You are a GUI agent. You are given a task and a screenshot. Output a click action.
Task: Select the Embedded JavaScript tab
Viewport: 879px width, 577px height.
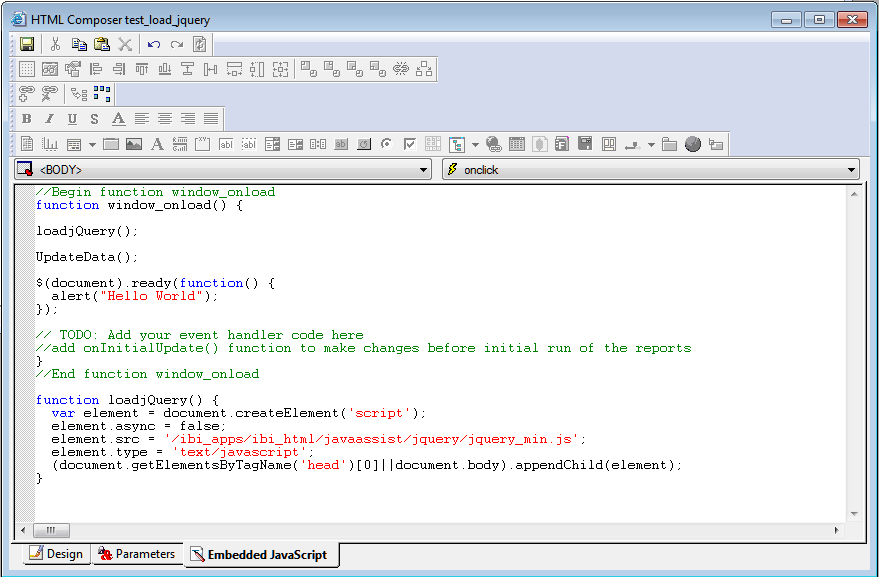tap(260, 555)
